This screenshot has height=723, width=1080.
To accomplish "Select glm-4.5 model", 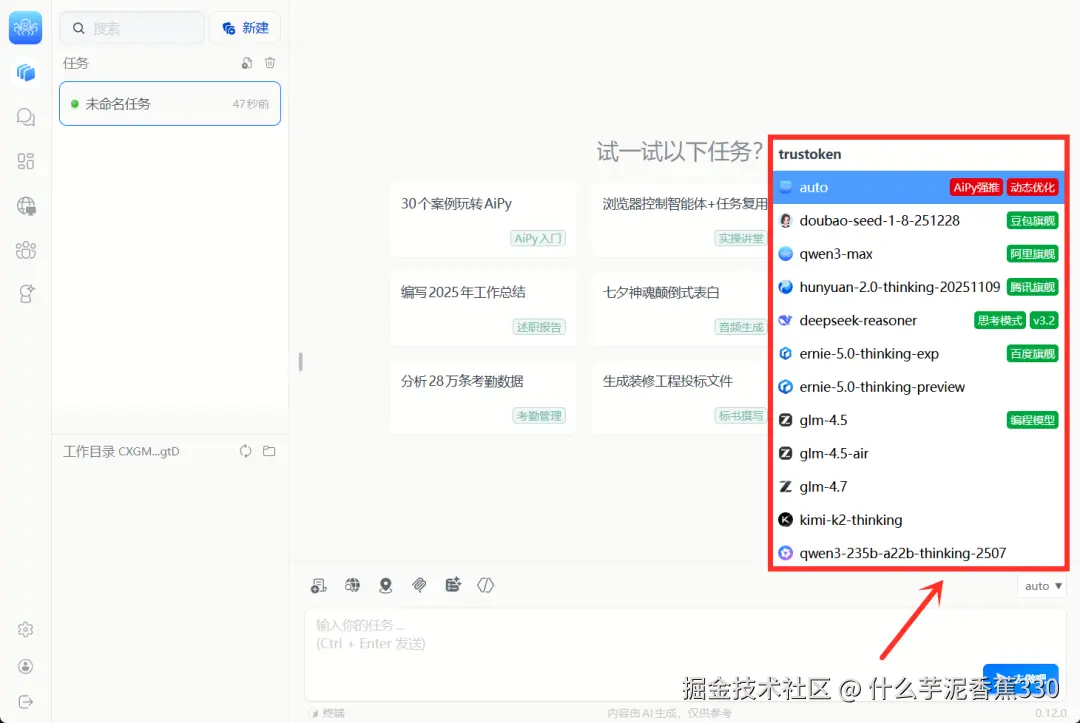I will (x=918, y=420).
